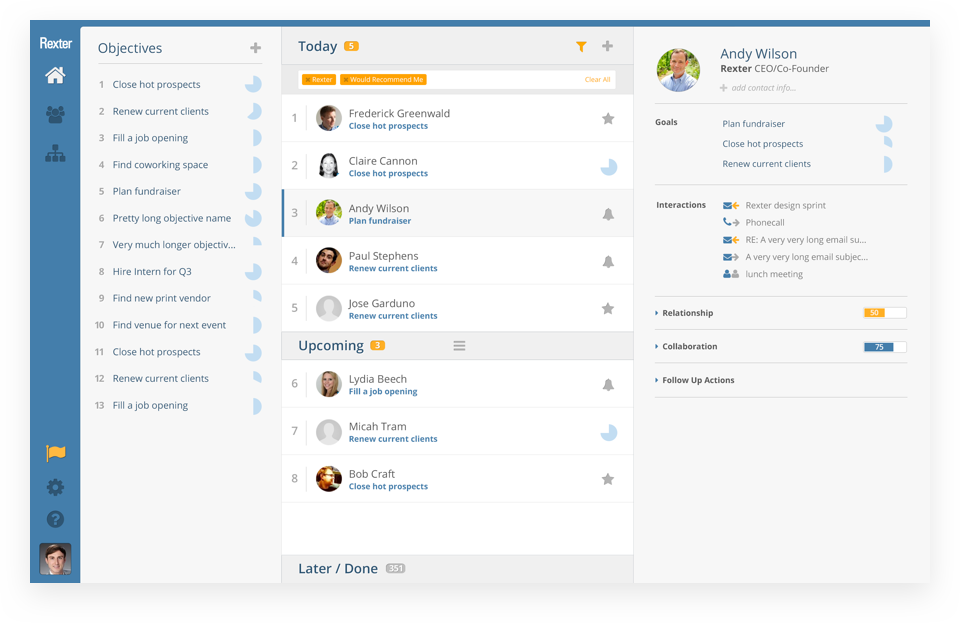Click the Close hot prospects goal in profile
The height and width of the screenshot is (623, 960).
click(762, 144)
